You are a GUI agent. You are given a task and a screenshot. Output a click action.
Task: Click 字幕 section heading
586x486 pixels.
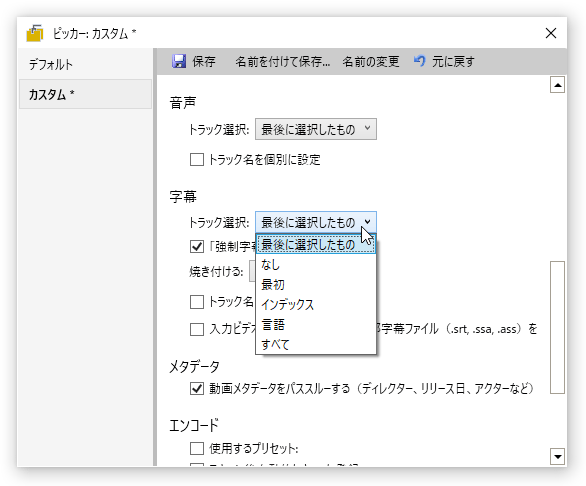183,196
